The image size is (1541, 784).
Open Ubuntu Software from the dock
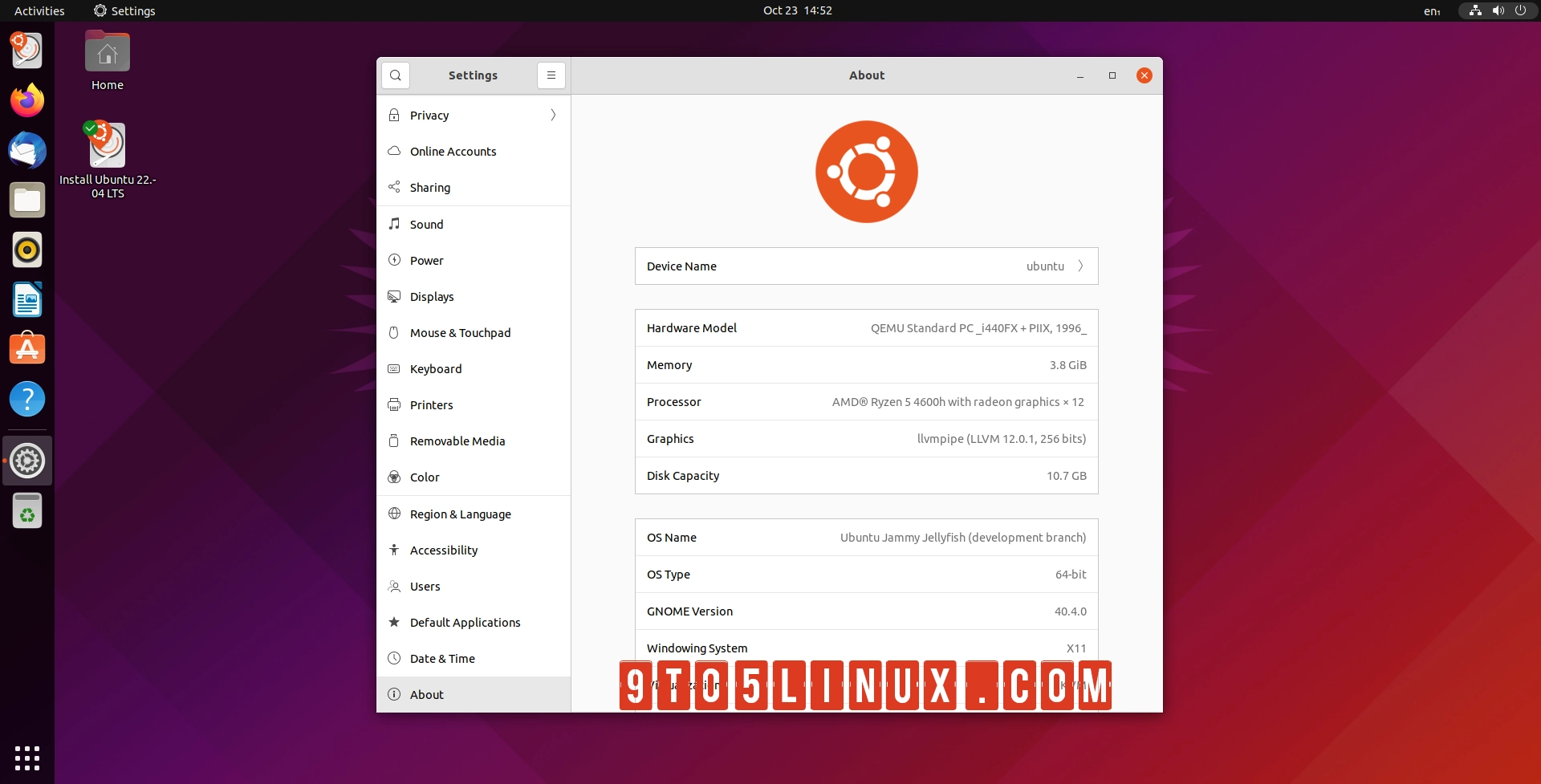[26, 349]
